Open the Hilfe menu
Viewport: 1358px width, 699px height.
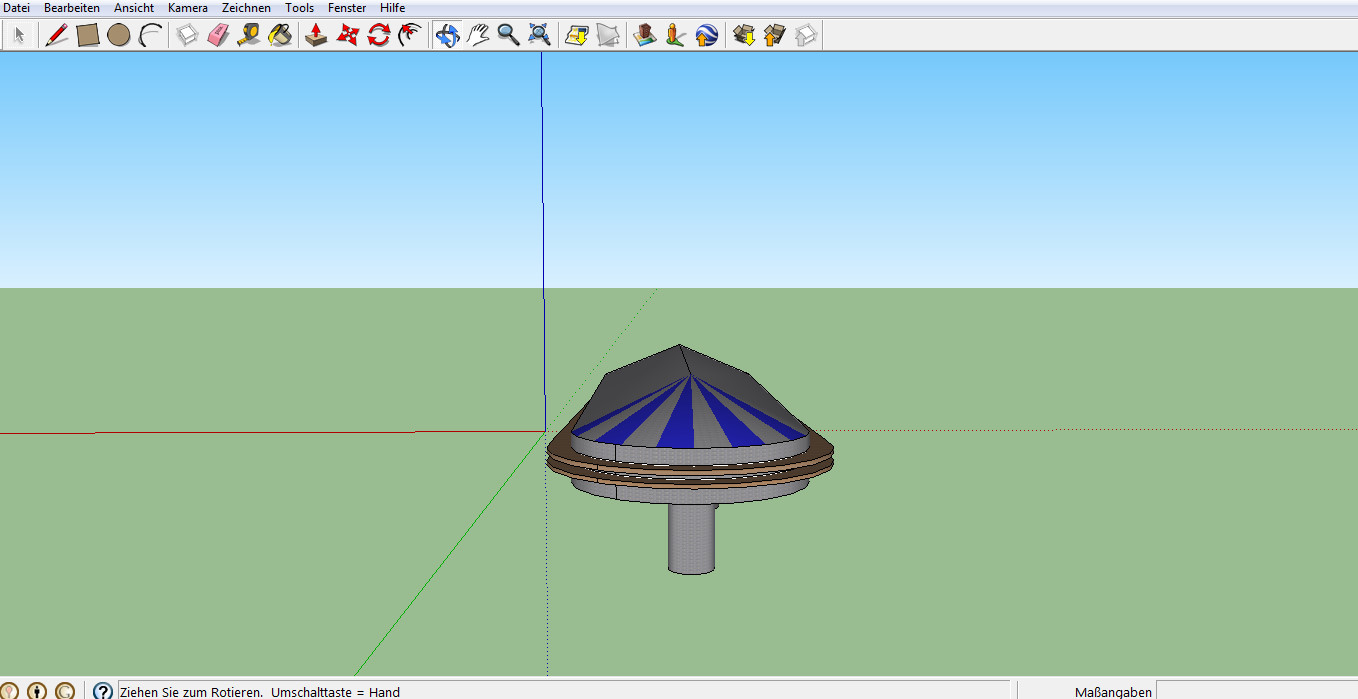[x=393, y=8]
